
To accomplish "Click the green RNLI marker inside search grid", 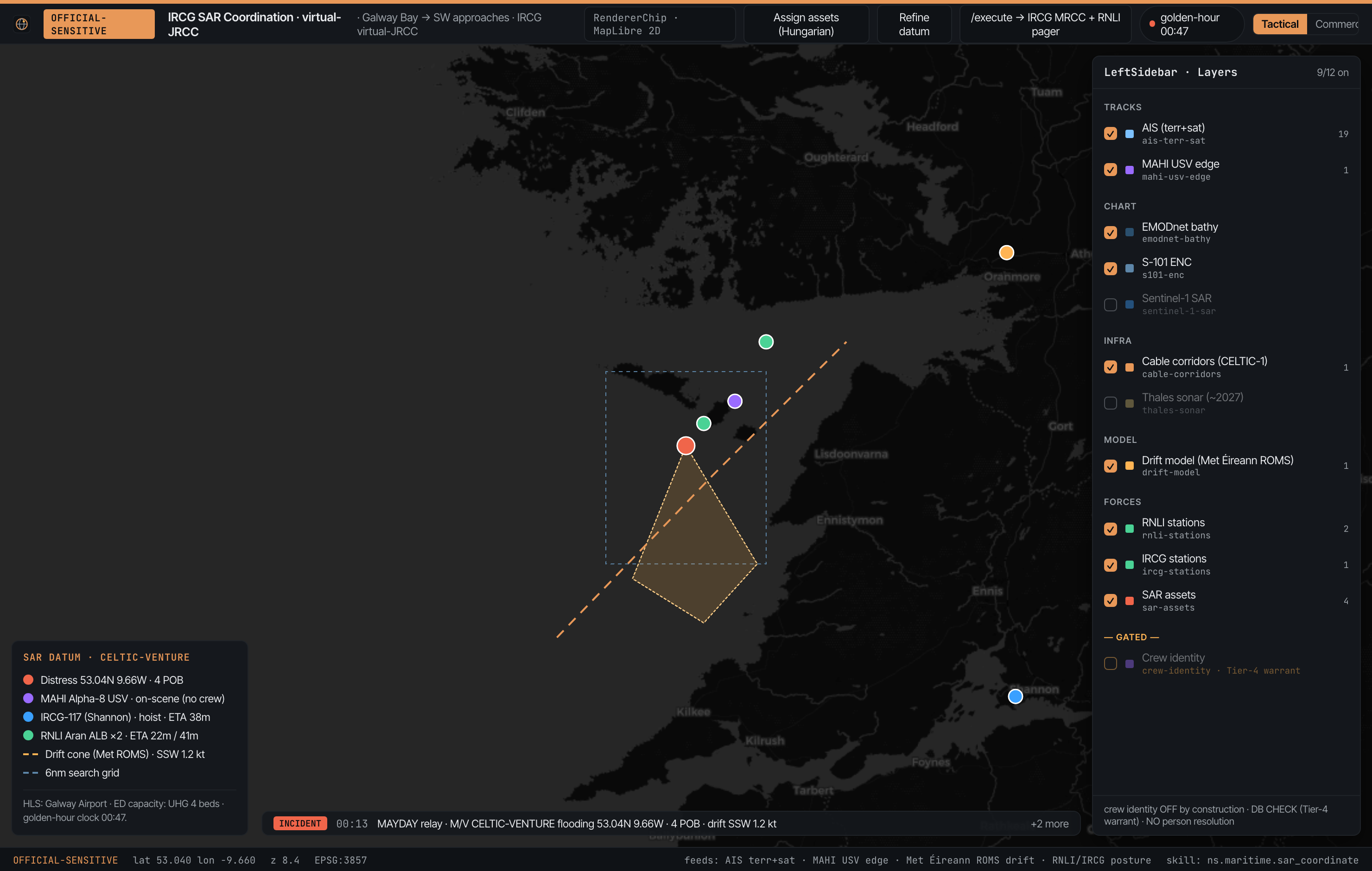I will point(704,423).
